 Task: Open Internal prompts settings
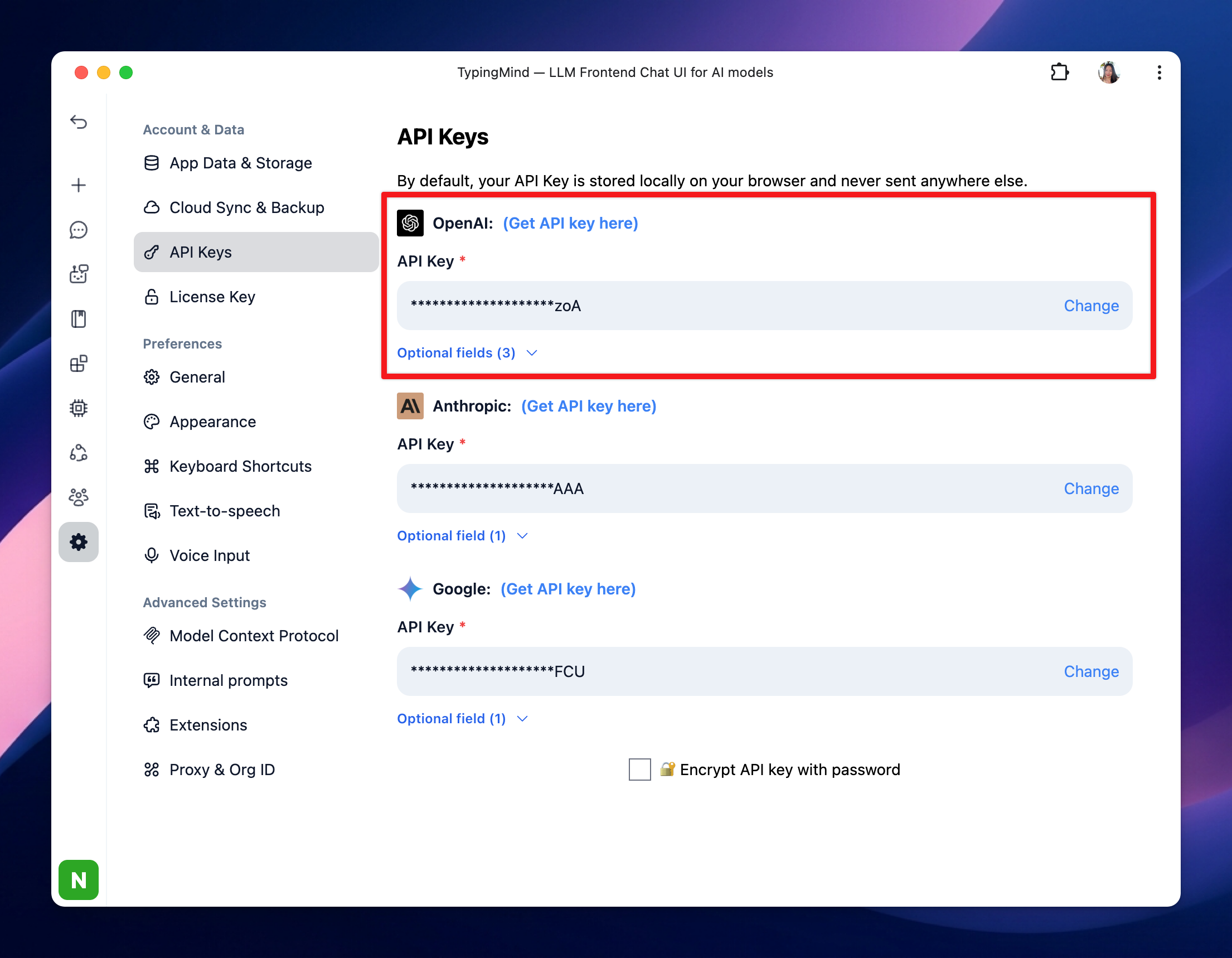(256, 680)
